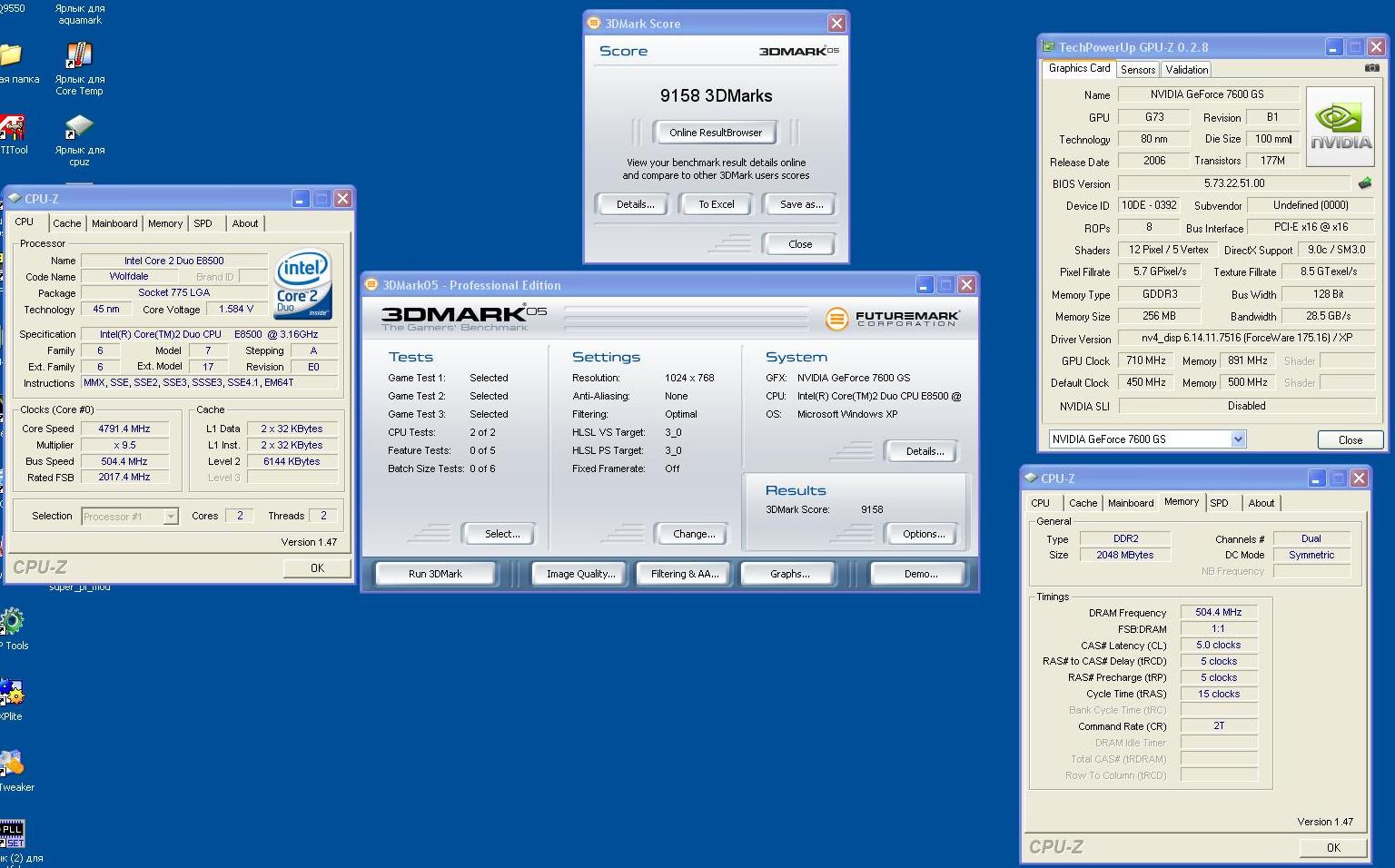Click the 9158 3DMarks score text
The height and width of the screenshot is (868, 1395).
click(x=716, y=95)
